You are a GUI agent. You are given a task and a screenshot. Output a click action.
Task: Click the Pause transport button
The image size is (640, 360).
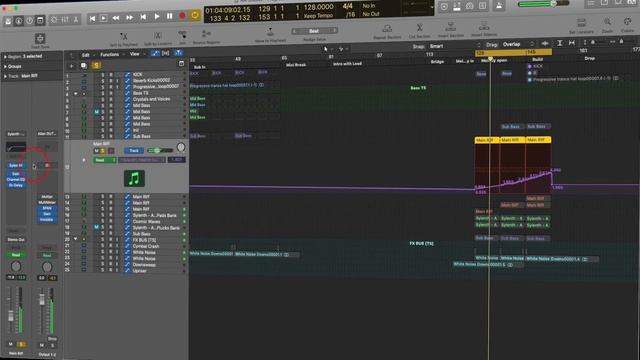169,16
